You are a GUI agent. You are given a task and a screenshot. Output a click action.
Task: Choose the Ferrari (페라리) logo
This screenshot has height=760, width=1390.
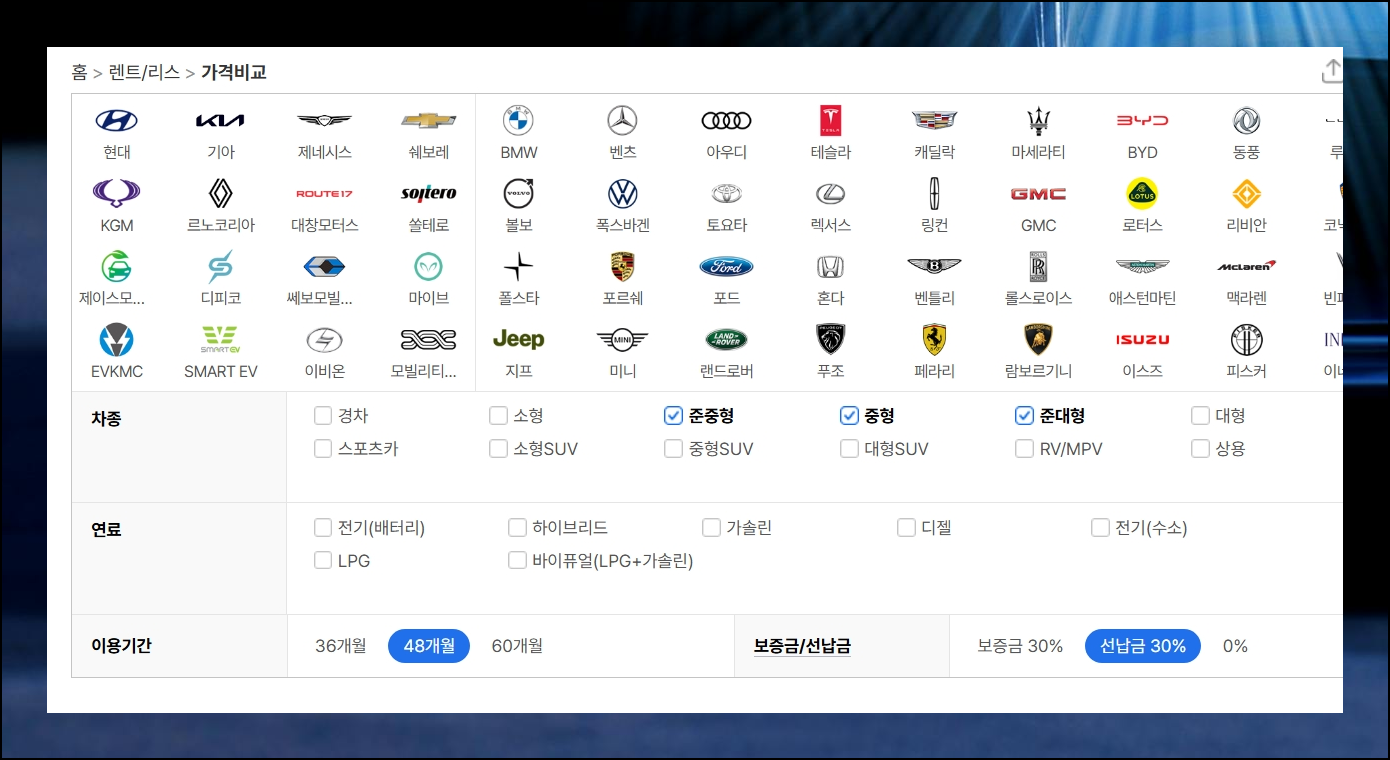(934, 340)
